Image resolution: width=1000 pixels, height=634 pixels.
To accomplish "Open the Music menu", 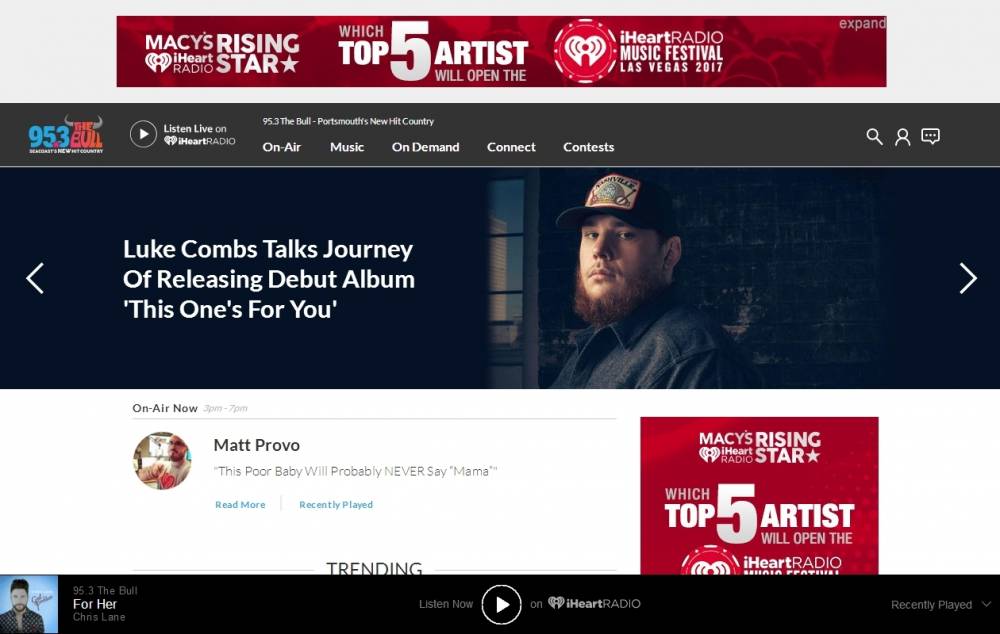I will 347,147.
